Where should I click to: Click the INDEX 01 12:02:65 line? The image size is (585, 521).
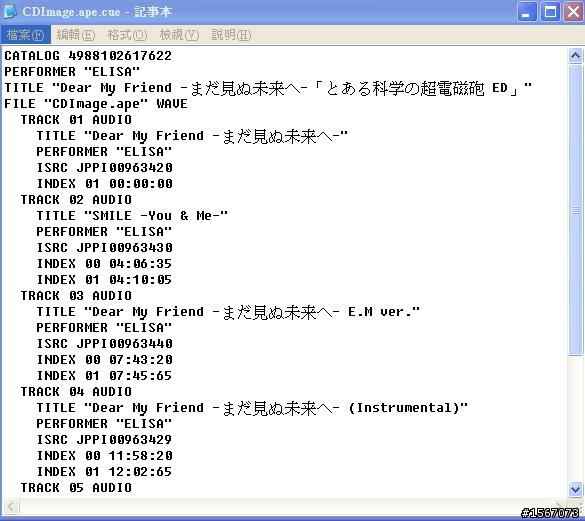pyautogui.click(x=104, y=472)
